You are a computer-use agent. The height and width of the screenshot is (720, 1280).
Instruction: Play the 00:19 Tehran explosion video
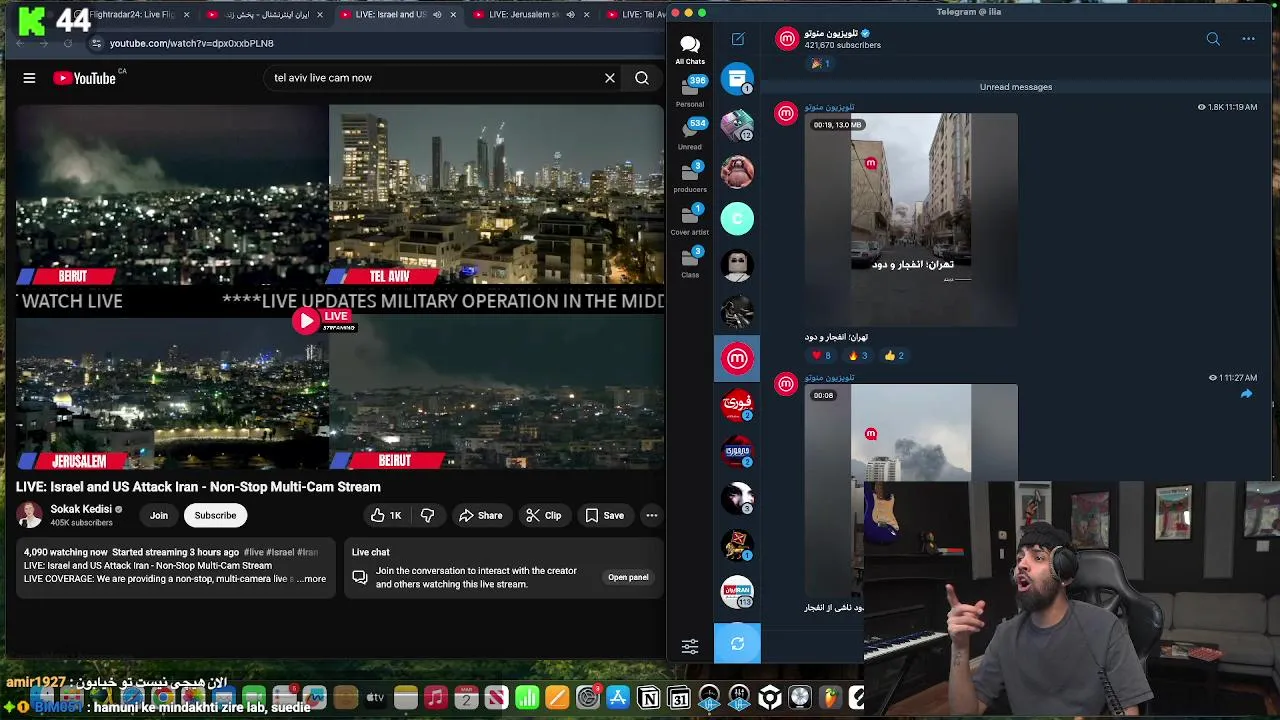(x=911, y=219)
